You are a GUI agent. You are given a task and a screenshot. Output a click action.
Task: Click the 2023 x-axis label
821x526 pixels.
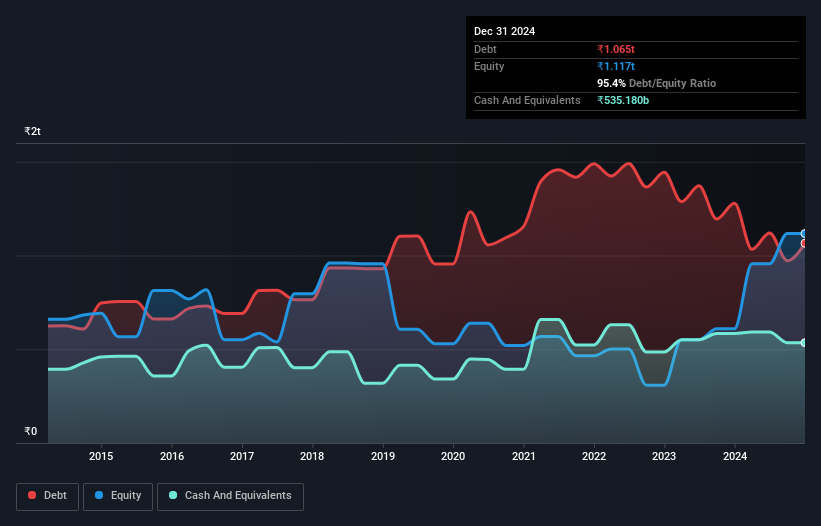pyautogui.click(x=664, y=456)
